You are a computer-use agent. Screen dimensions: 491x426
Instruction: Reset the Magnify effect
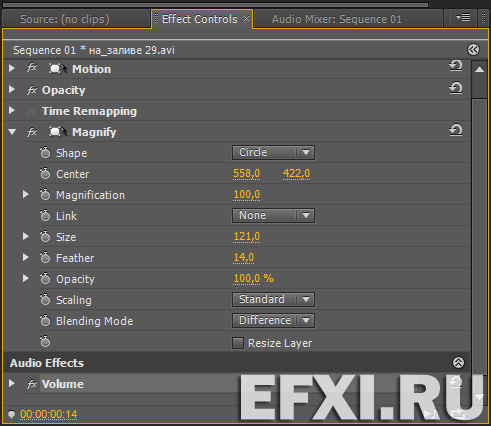point(455,130)
